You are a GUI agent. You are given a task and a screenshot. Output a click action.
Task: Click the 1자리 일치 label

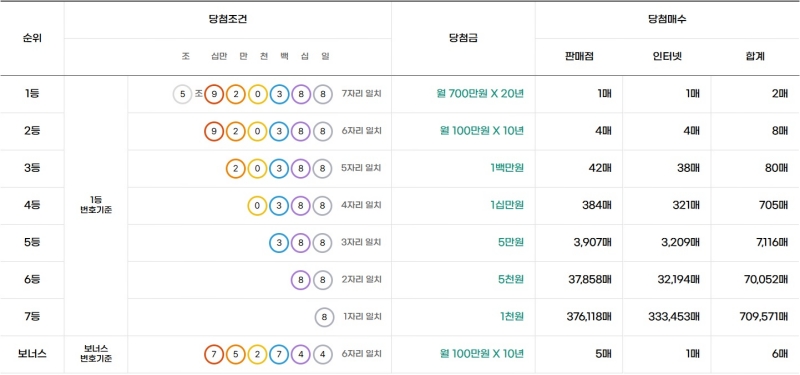pyautogui.click(x=362, y=316)
